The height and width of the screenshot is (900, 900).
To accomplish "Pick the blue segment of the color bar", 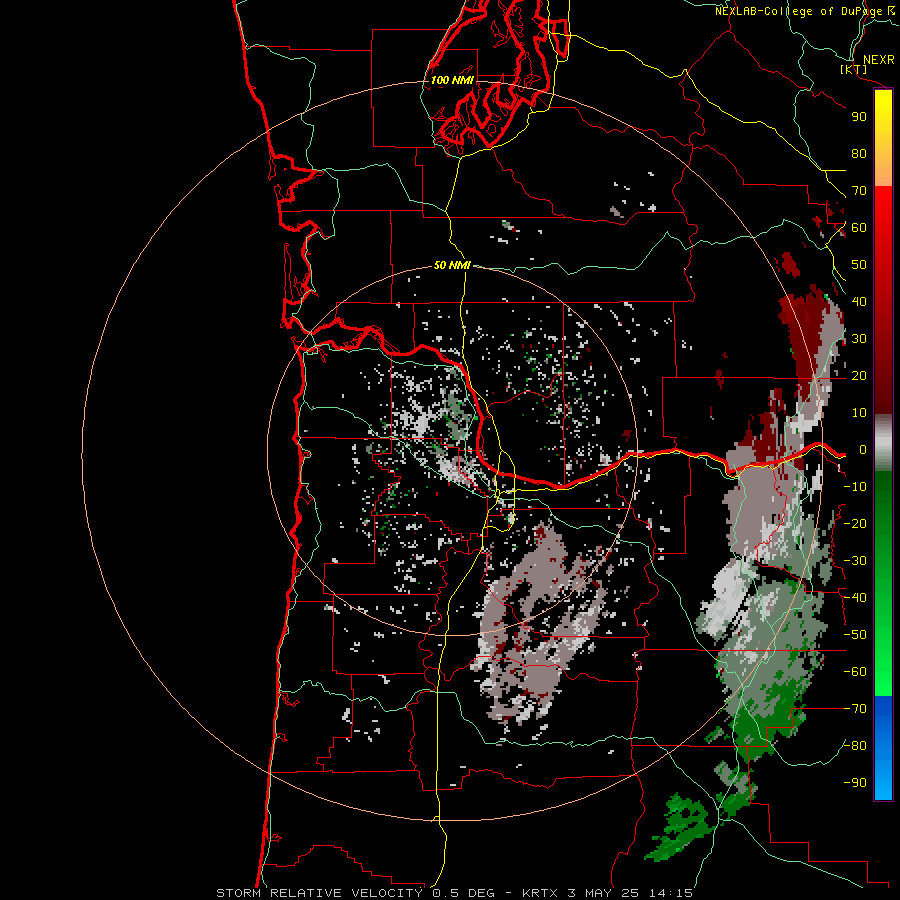I will tap(883, 748).
